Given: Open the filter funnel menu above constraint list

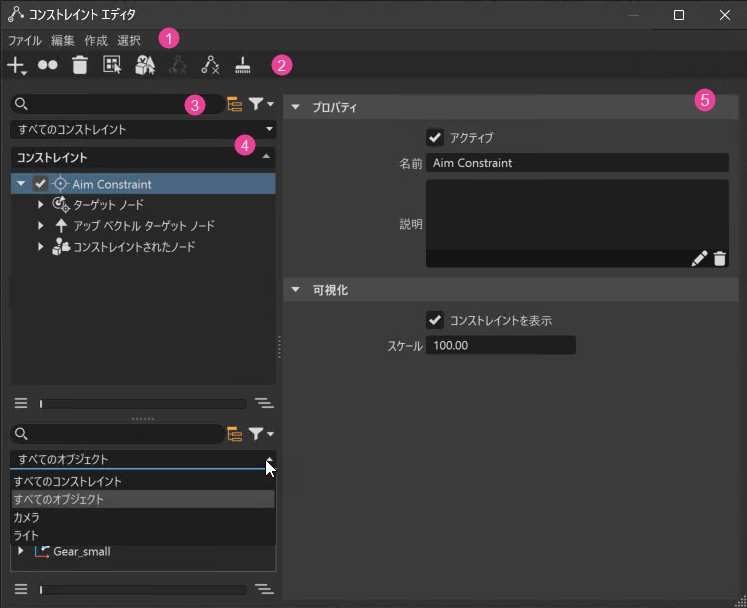Looking at the screenshot, I should [x=261, y=103].
